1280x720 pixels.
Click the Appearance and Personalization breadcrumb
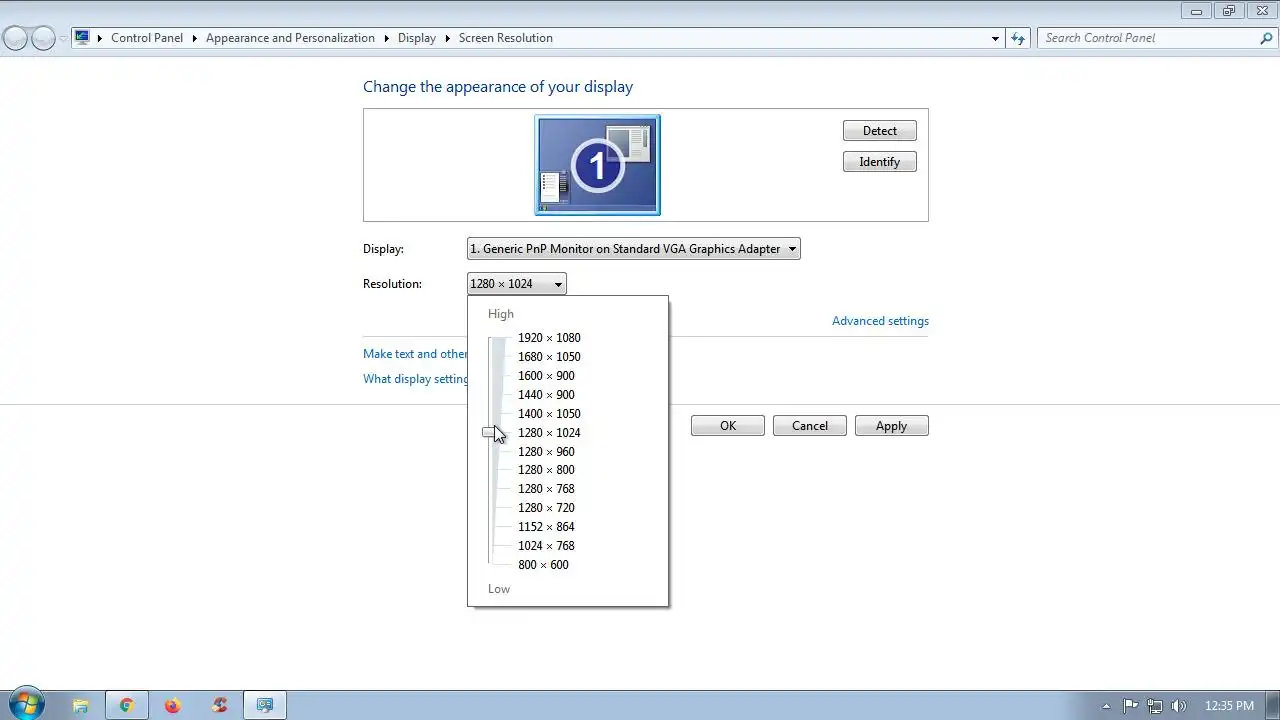click(x=290, y=38)
